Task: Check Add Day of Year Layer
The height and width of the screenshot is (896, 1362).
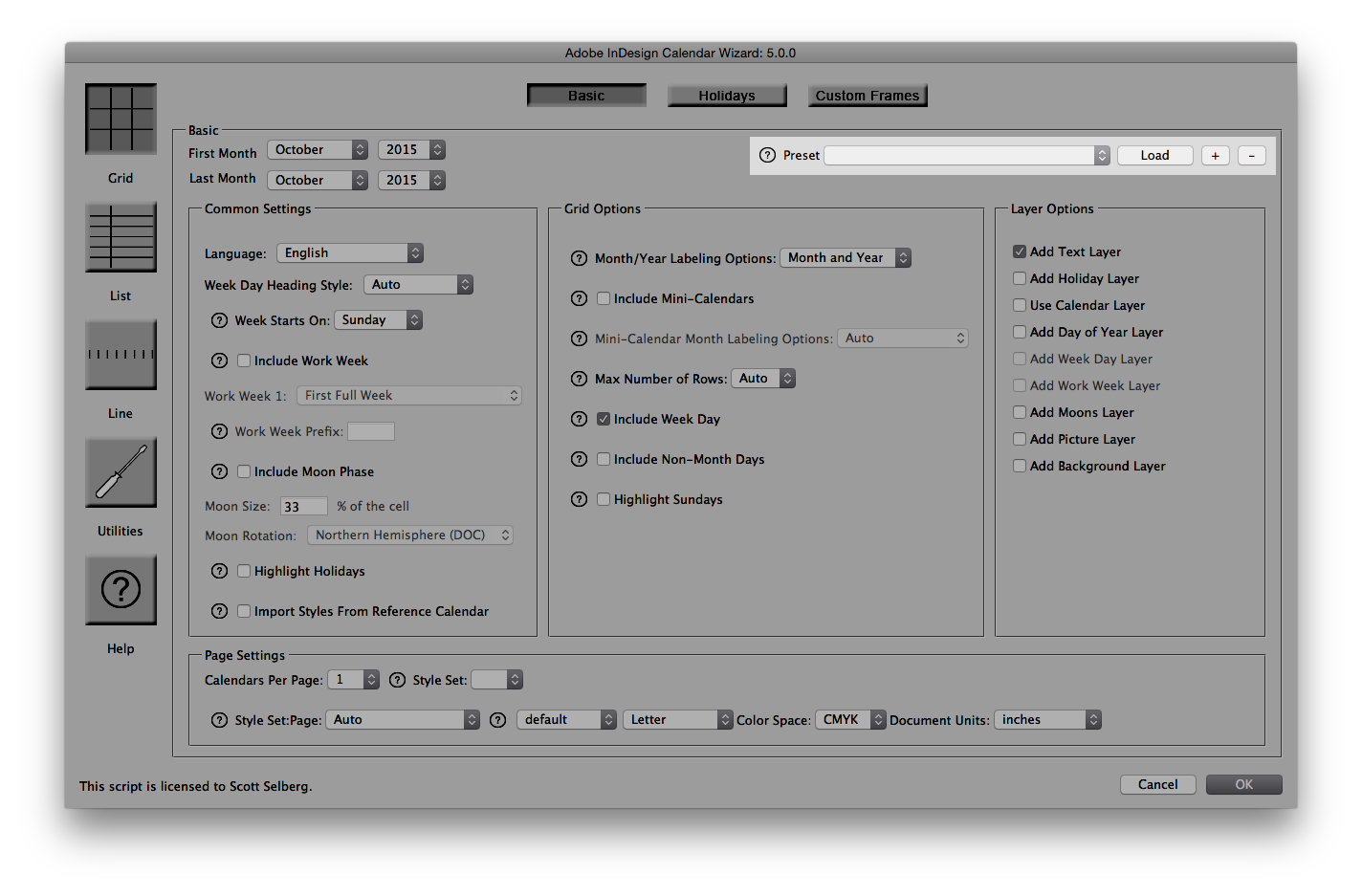Action: (1020, 332)
